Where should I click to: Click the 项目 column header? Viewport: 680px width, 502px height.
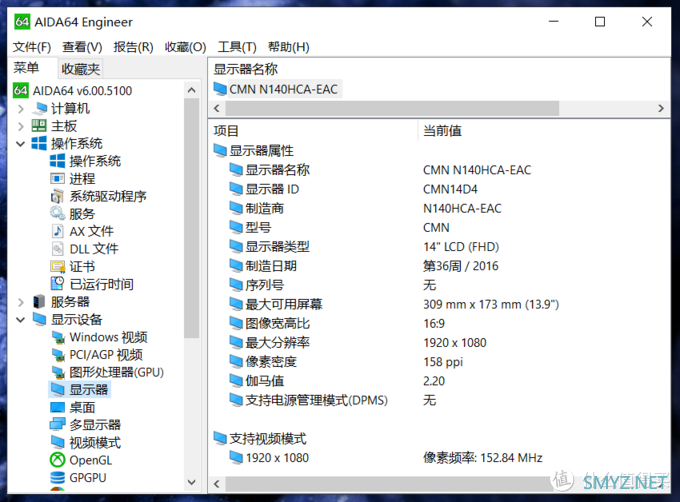[227, 131]
